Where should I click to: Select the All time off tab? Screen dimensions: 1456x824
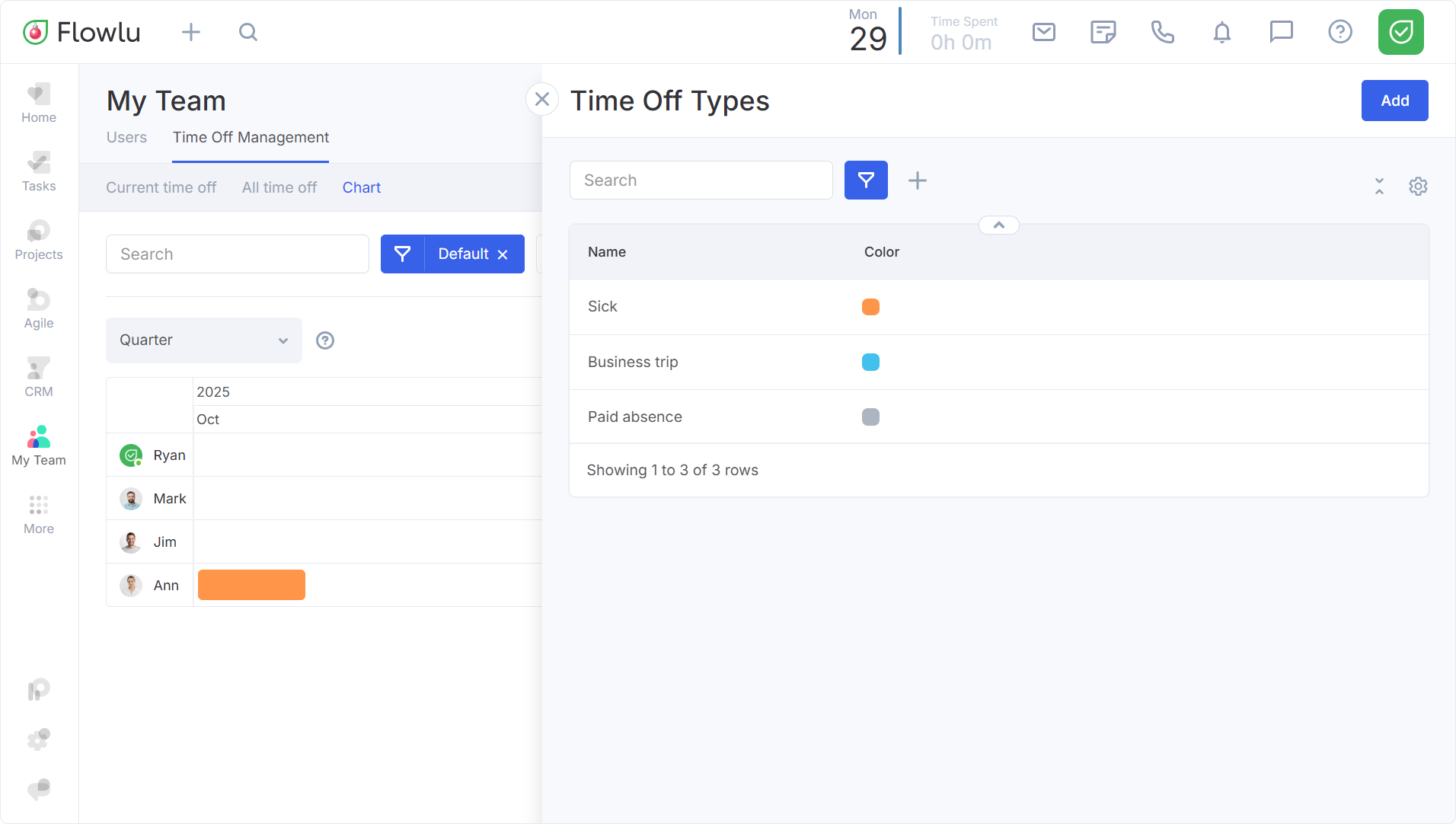279,188
